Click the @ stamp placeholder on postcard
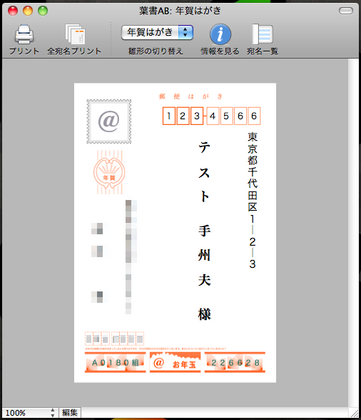The image size is (361, 420). [109, 121]
